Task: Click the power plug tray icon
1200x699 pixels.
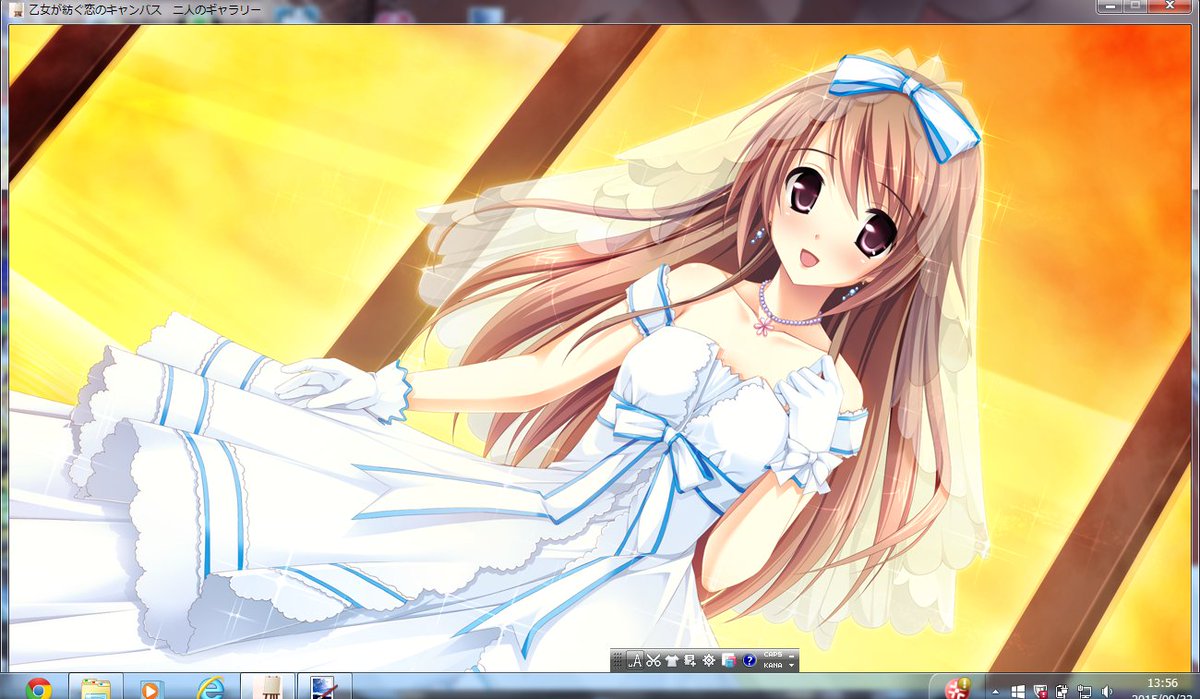Action: [x=1062, y=691]
